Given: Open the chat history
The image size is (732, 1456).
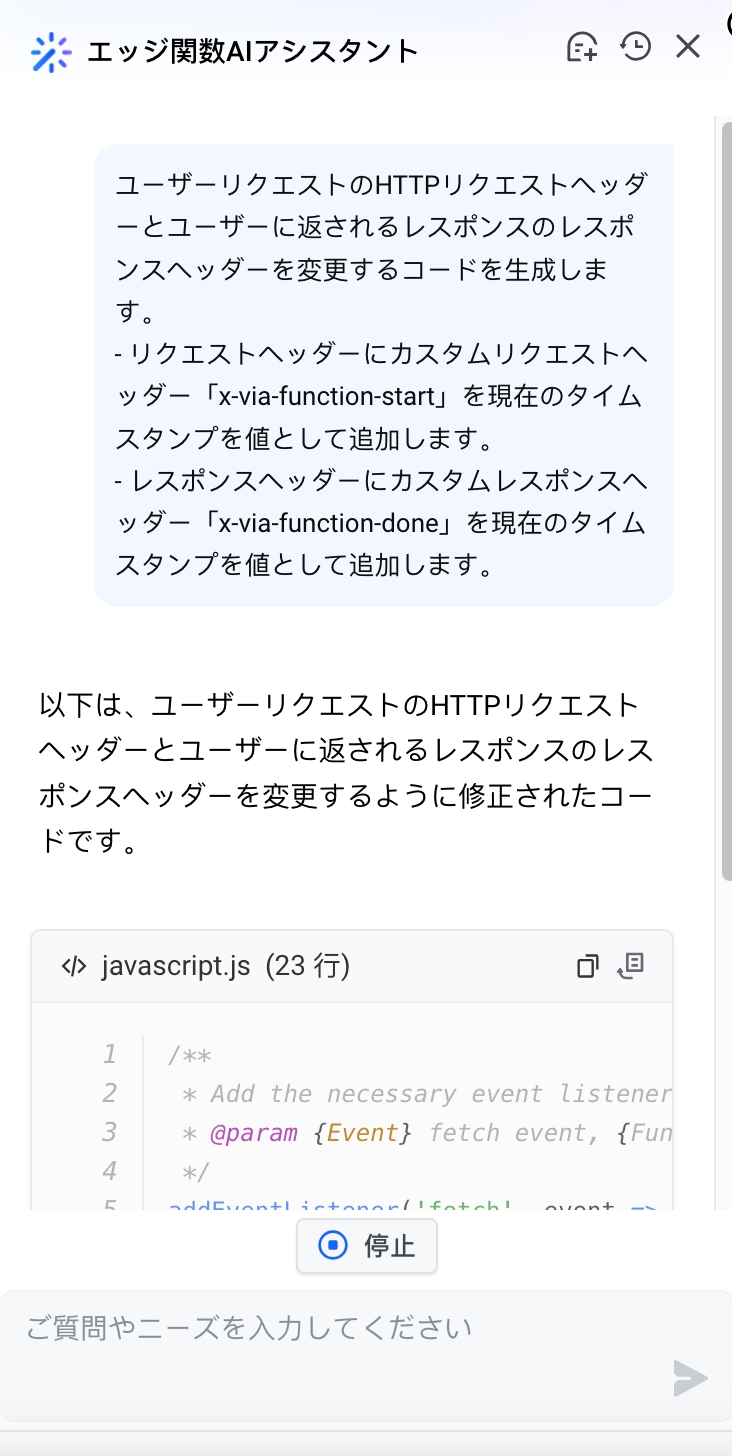Looking at the screenshot, I should [x=636, y=47].
